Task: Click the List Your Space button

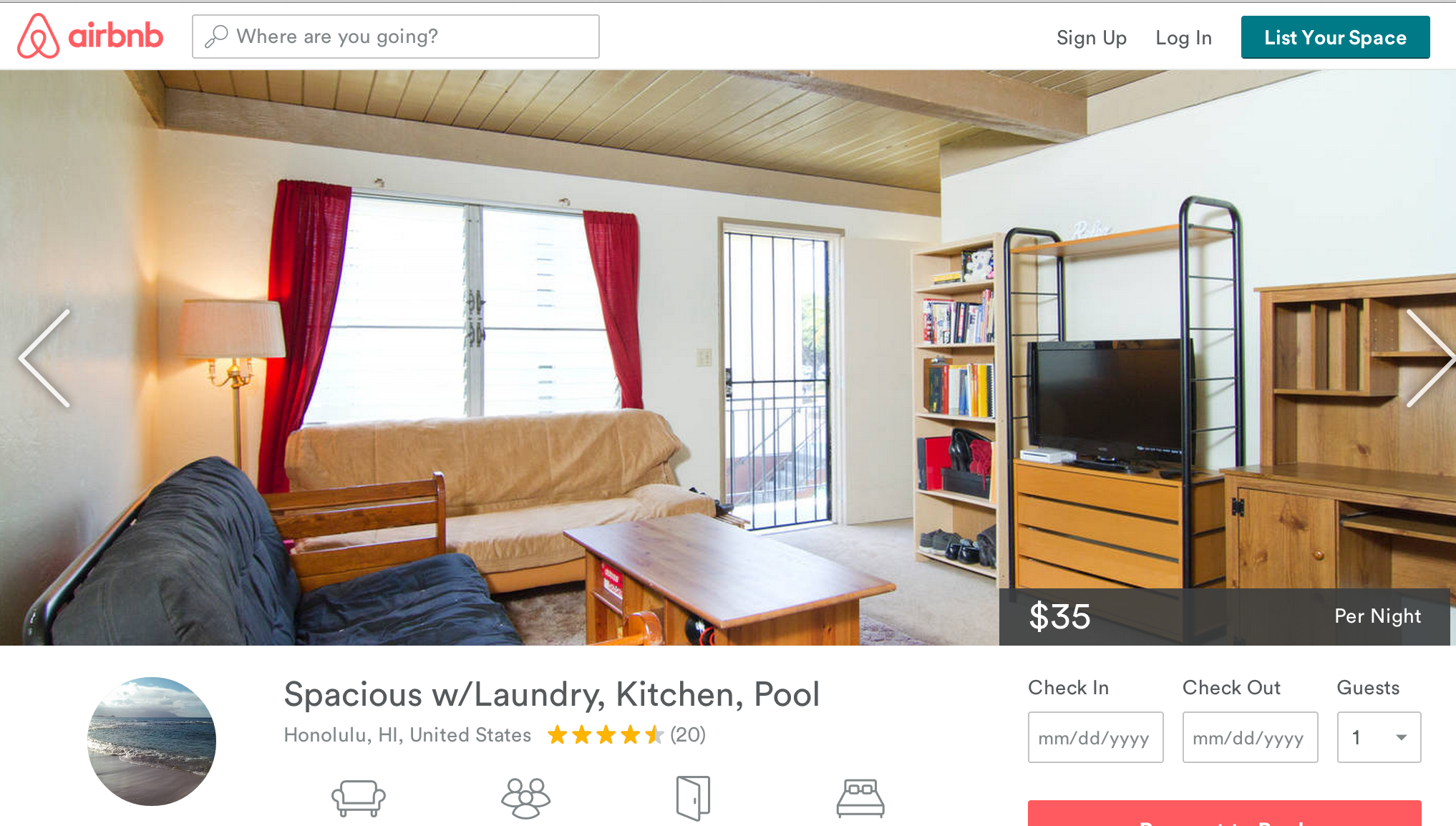Action: (1335, 37)
